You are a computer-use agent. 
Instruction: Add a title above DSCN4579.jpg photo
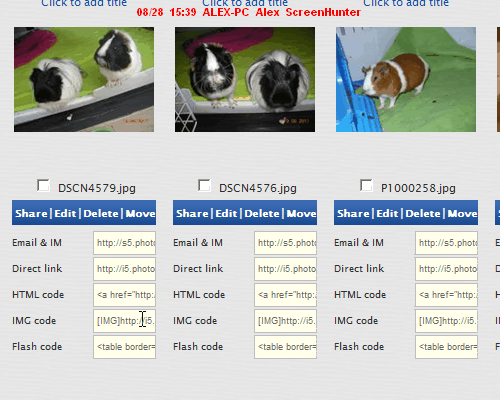pos(84,3)
